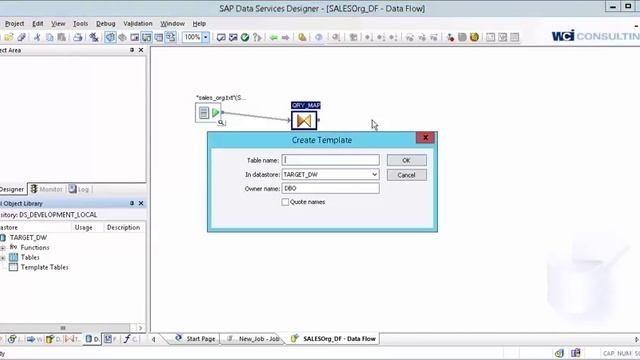640x360 pixels.
Task: Open the Debug menu
Action: [106, 24]
